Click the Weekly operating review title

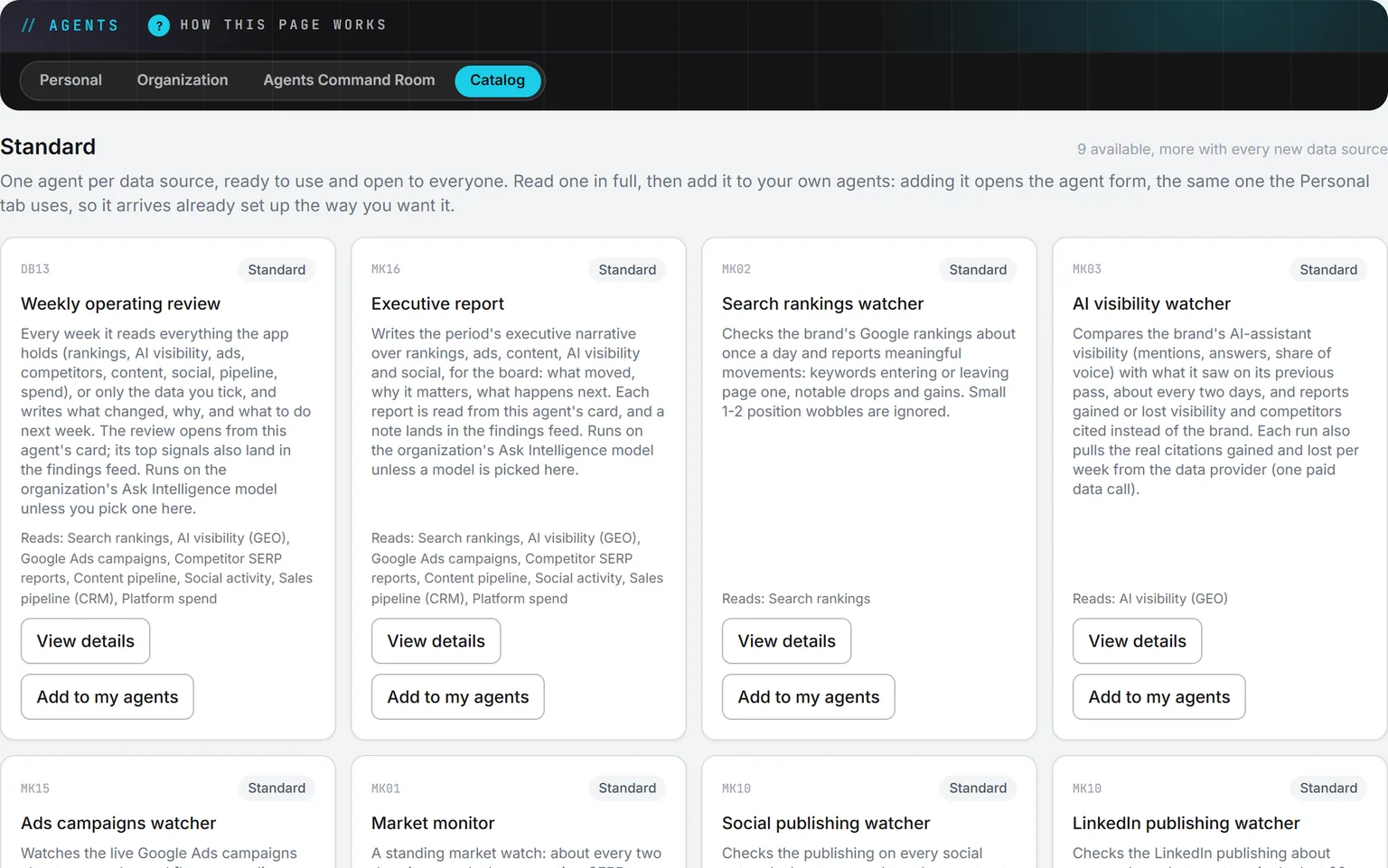pyautogui.click(x=120, y=304)
